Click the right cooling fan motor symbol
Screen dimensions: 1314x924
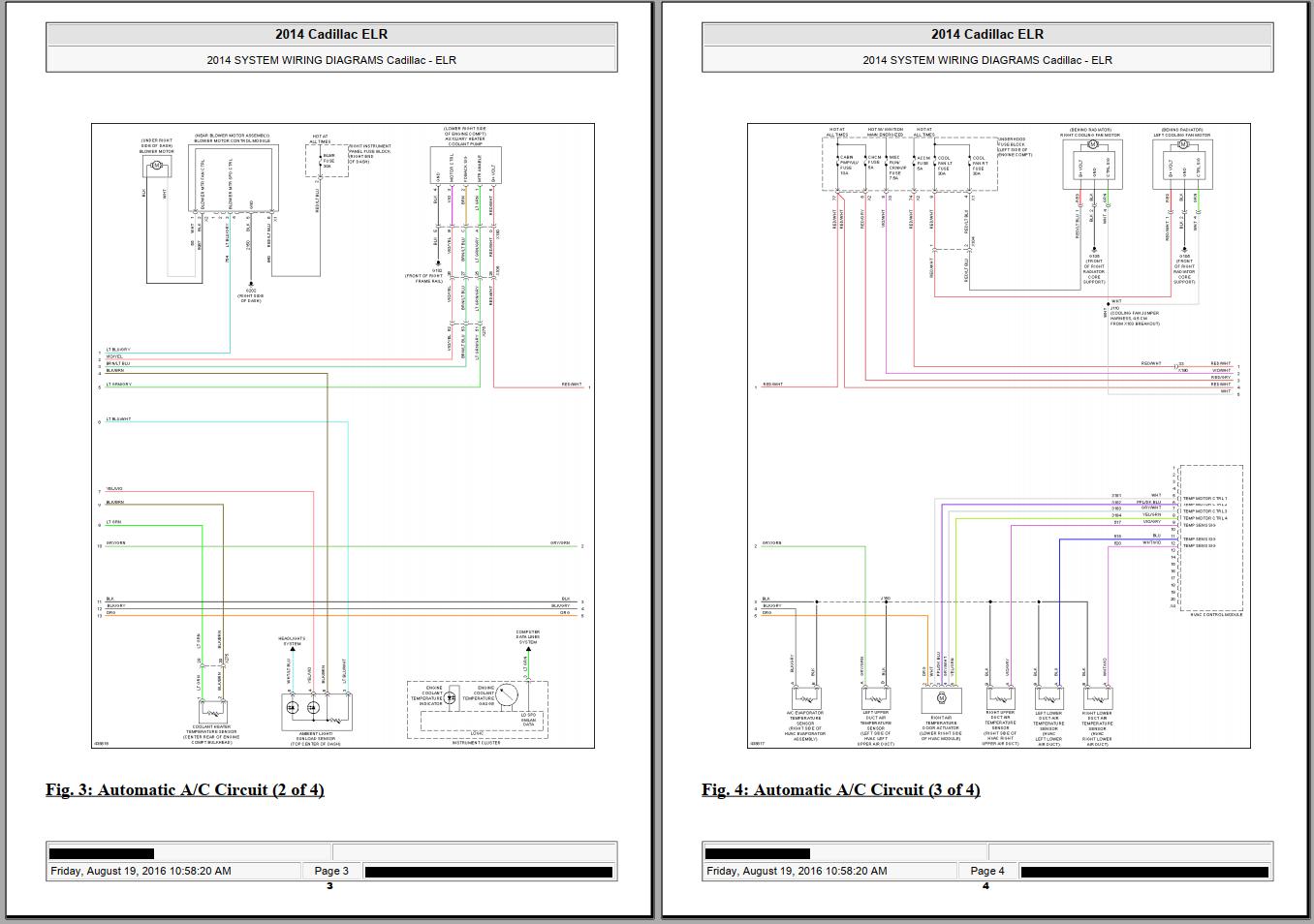click(x=1091, y=145)
